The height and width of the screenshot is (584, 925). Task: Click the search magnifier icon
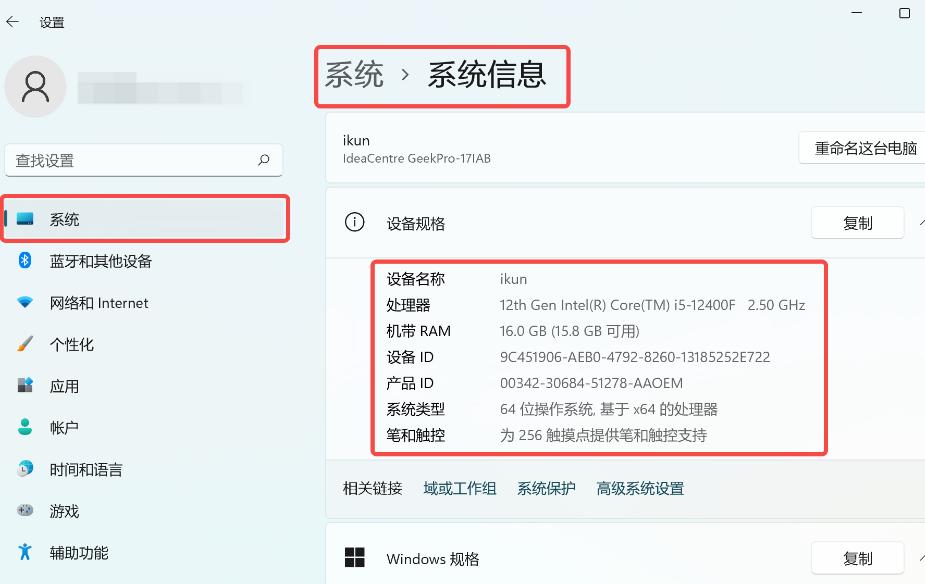(x=264, y=159)
